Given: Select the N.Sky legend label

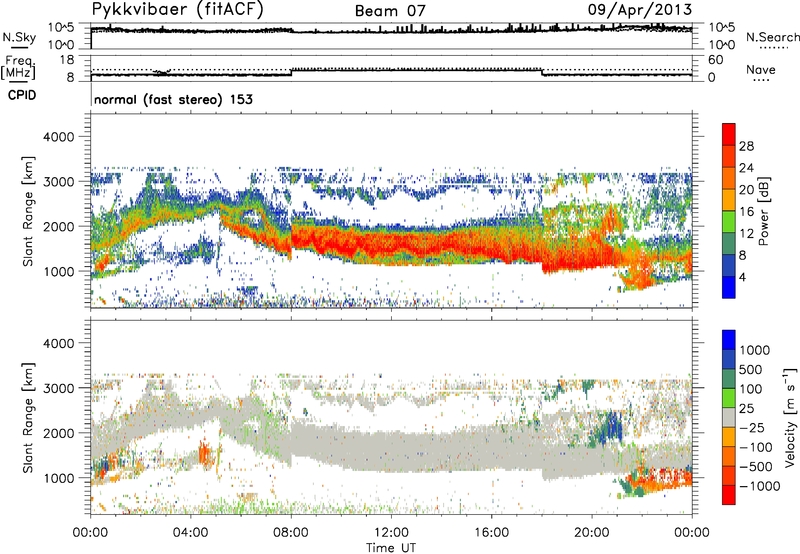Looking at the screenshot, I should 19,37.
